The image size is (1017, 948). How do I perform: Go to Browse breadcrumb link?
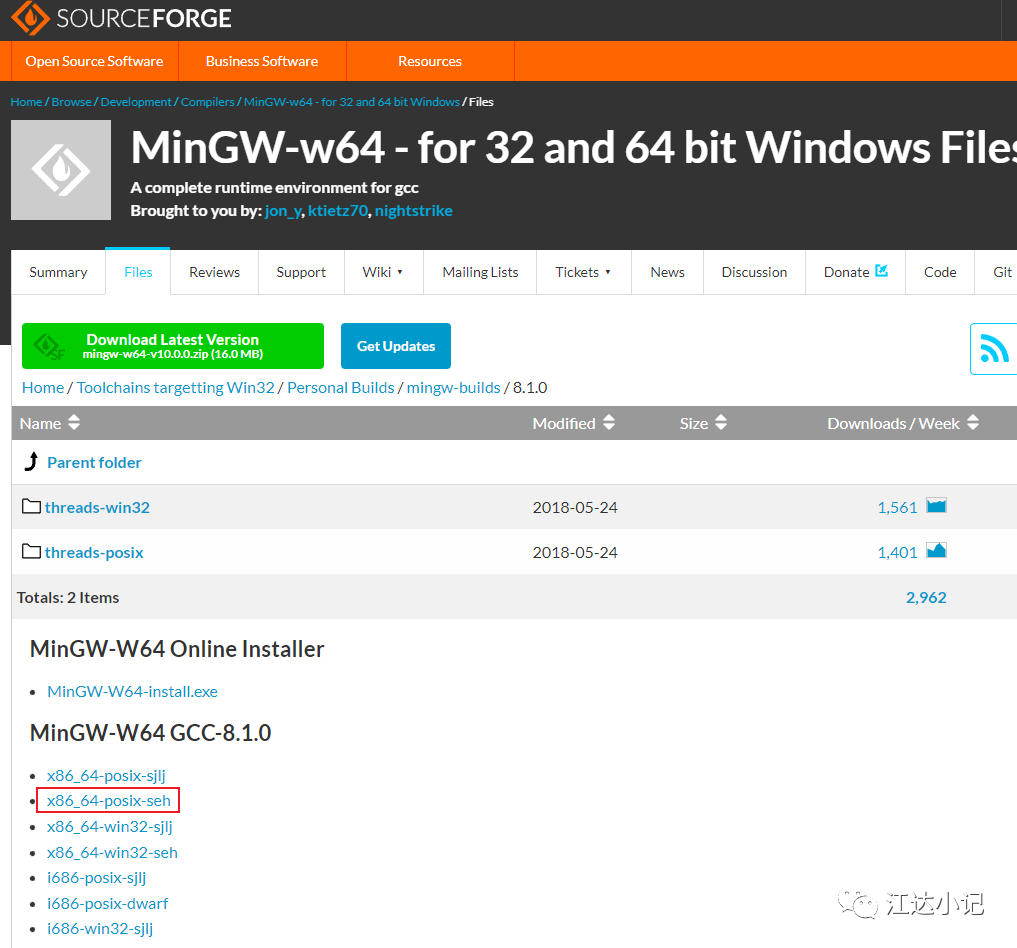click(71, 102)
